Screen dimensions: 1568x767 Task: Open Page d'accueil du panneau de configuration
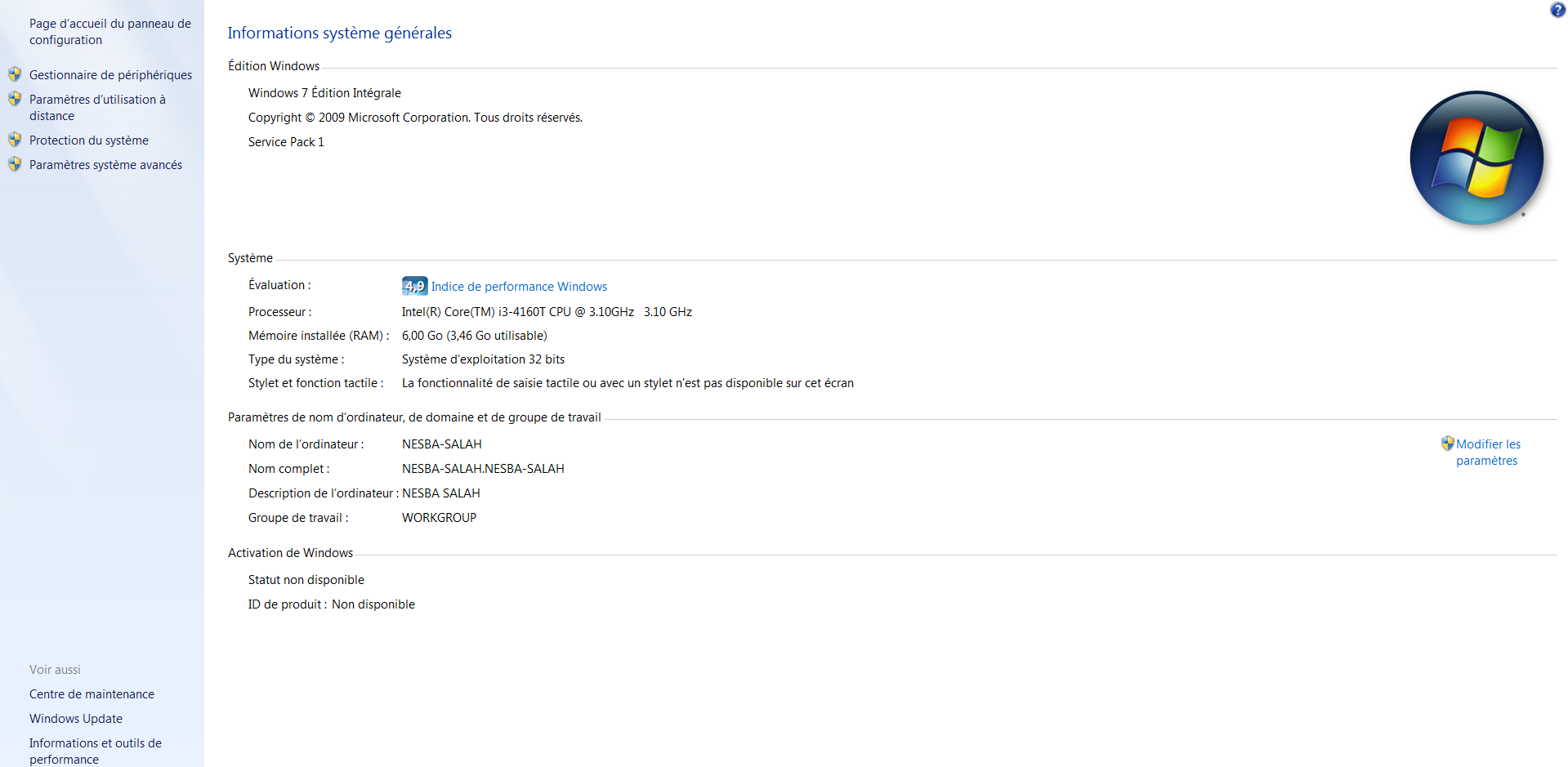click(110, 32)
